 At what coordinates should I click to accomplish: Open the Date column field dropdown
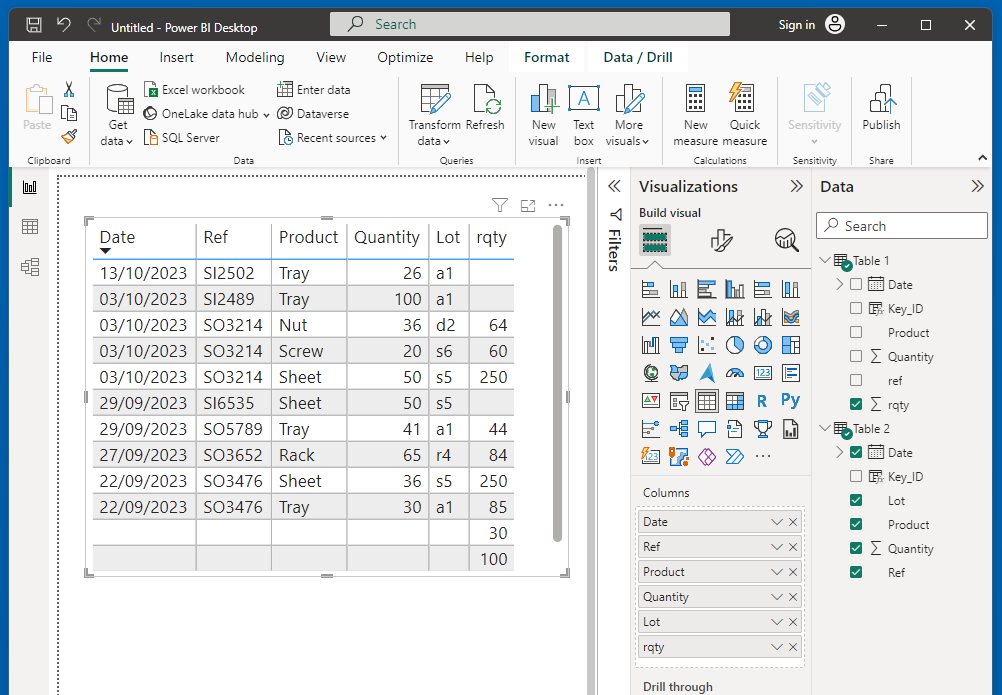[x=776, y=522]
